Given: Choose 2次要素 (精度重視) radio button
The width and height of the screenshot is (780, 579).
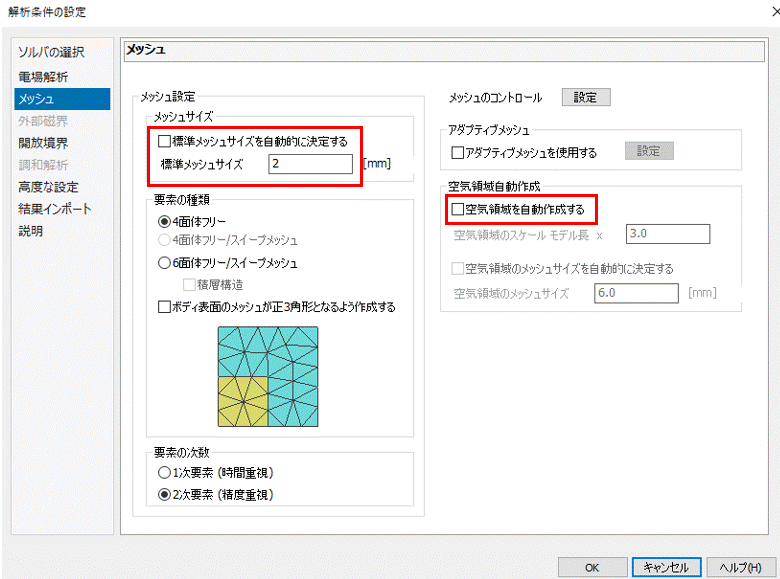Looking at the screenshot, I should coord(165,494).
